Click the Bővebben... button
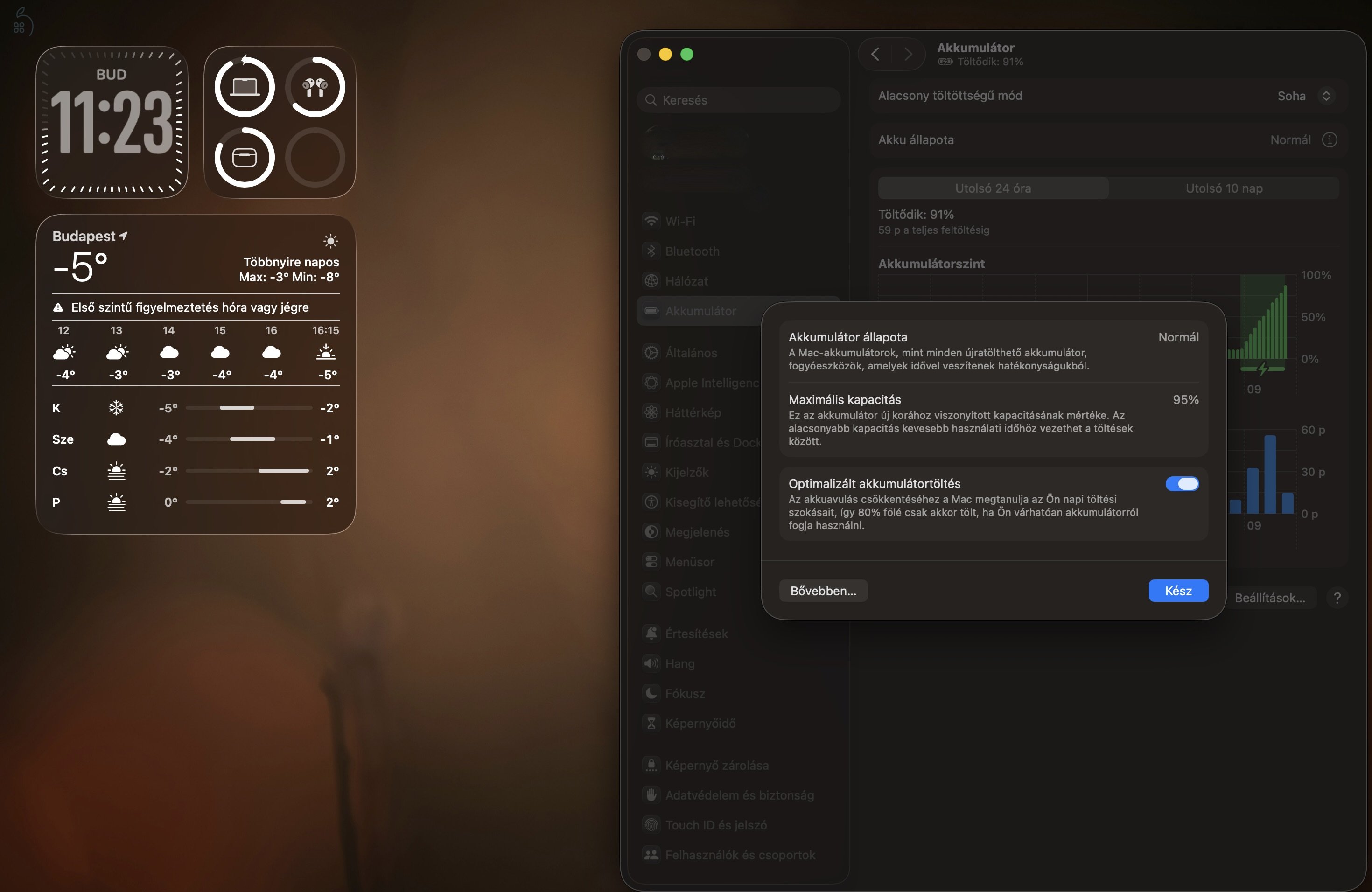The image size is (1372, 892). coord(823,591)
